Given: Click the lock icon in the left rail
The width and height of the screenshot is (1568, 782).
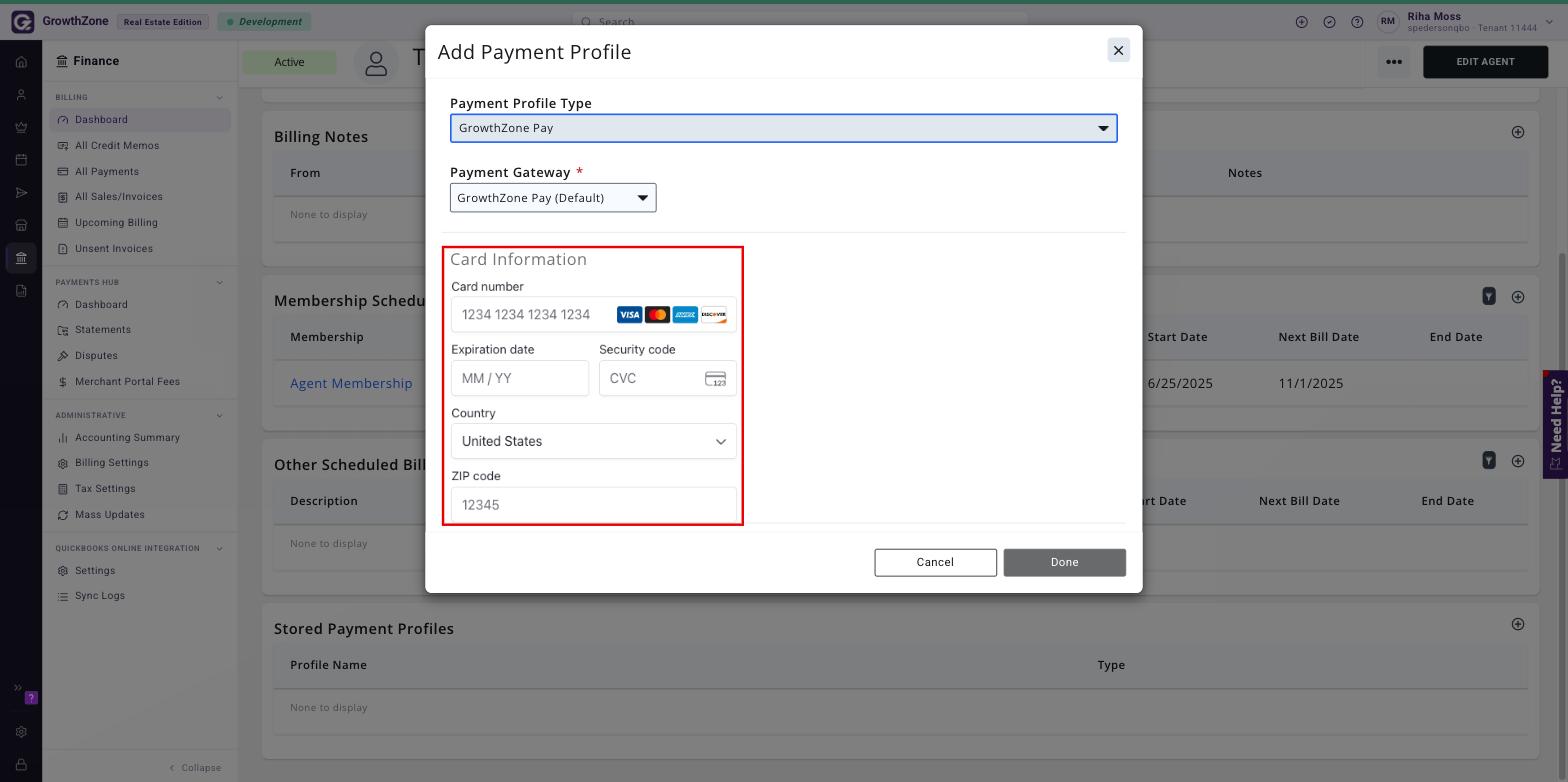Looking at the screenshot, I should click(21, 765).
